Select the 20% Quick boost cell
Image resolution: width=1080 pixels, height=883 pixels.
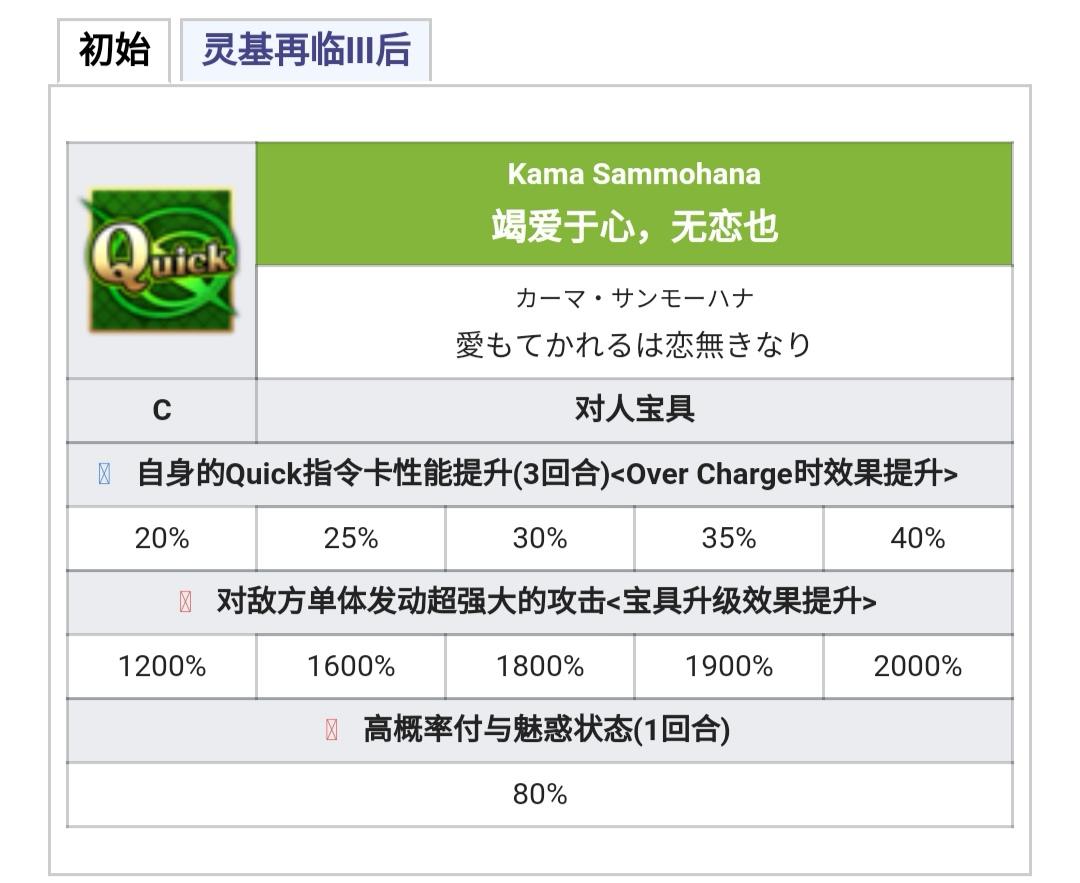pyautogui.click(x=161, y=539)
